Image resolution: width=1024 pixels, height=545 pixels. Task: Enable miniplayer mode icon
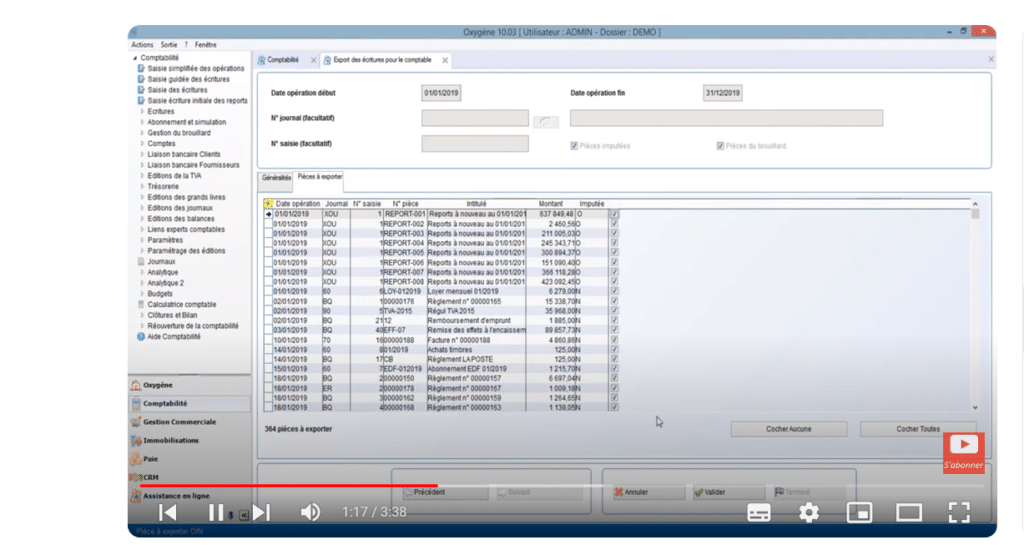(859, 513)
